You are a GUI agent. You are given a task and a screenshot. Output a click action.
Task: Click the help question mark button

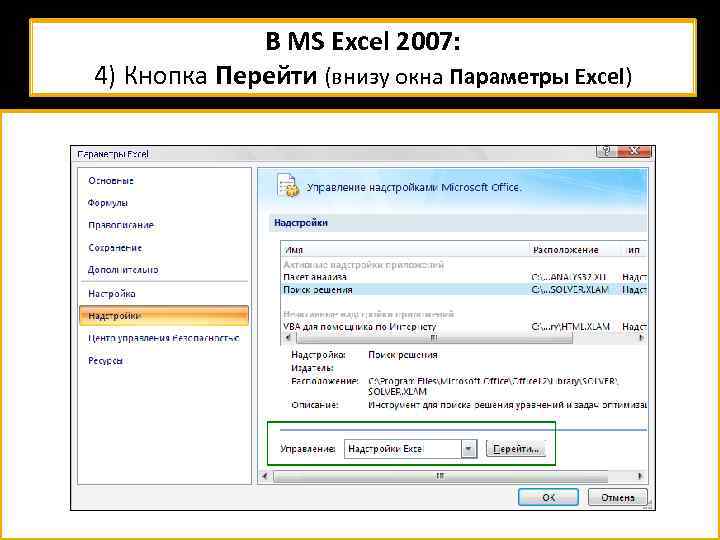pos(606,152)
